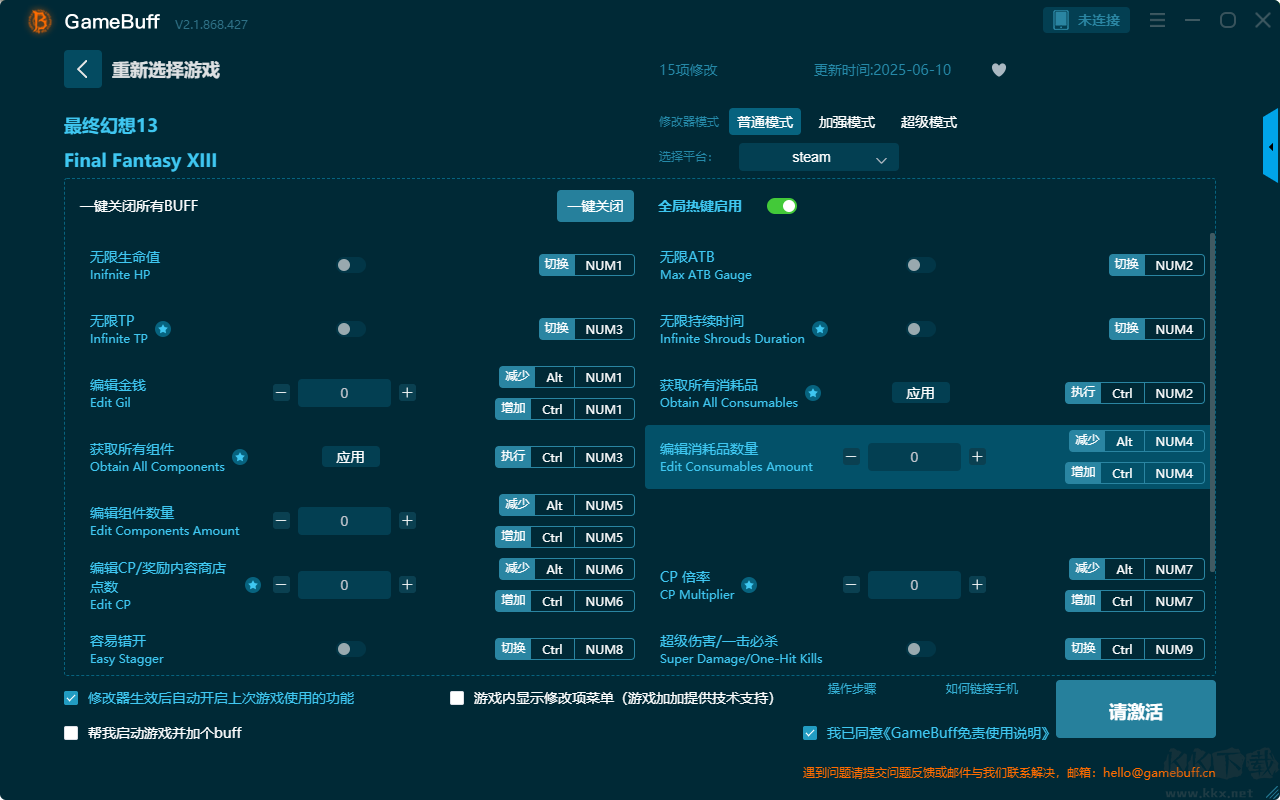Click the 一键关闭 button
The width and height of the screenshot is (1280, 800).
(x=595, y=206)
